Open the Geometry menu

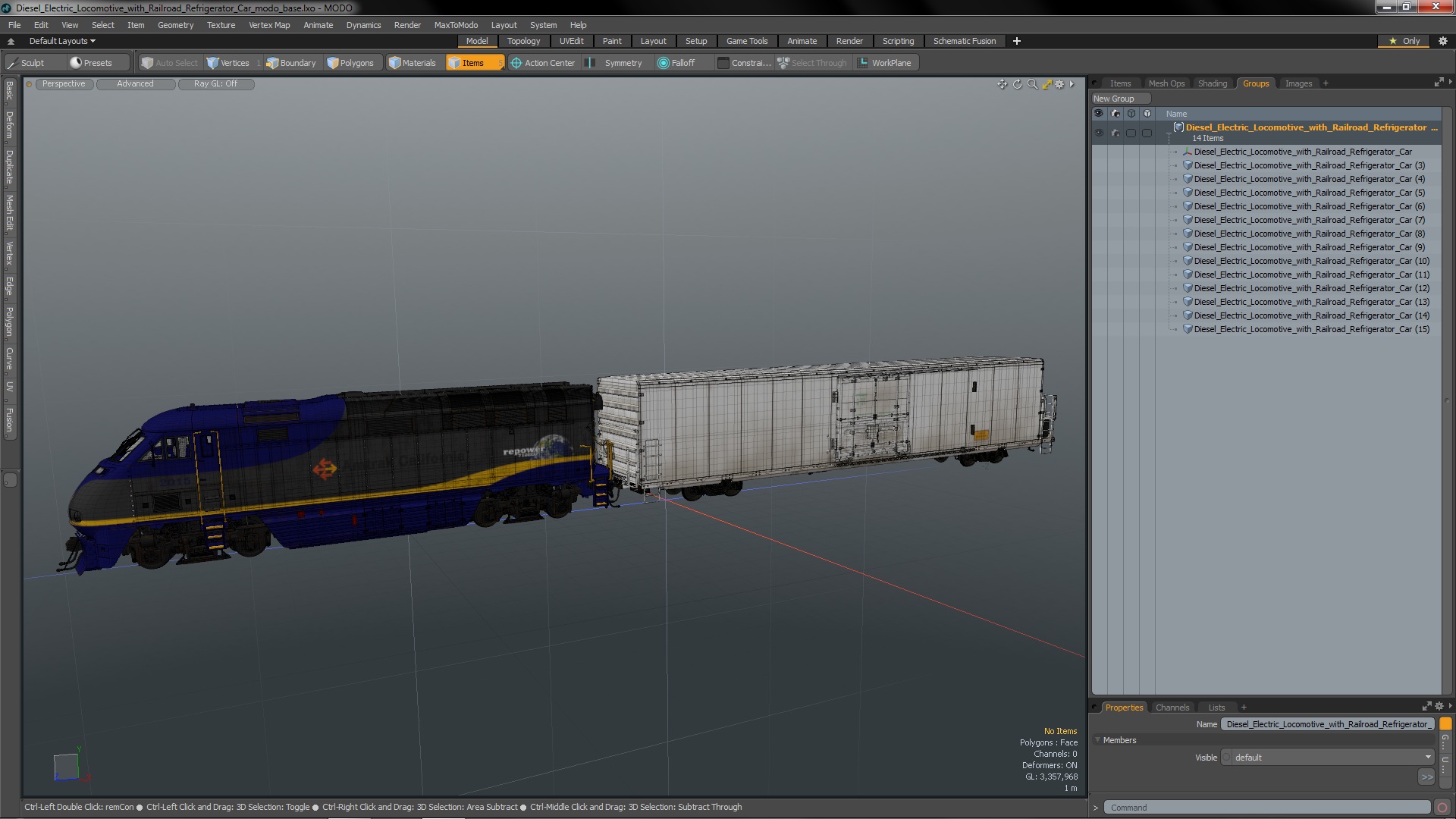coord(175,25)
